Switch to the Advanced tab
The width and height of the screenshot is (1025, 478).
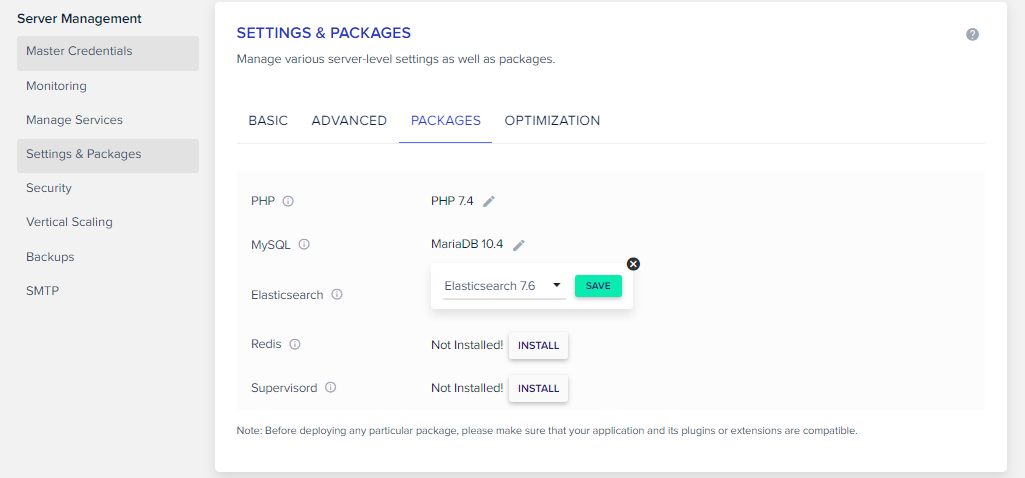click(x=349, y=121)
